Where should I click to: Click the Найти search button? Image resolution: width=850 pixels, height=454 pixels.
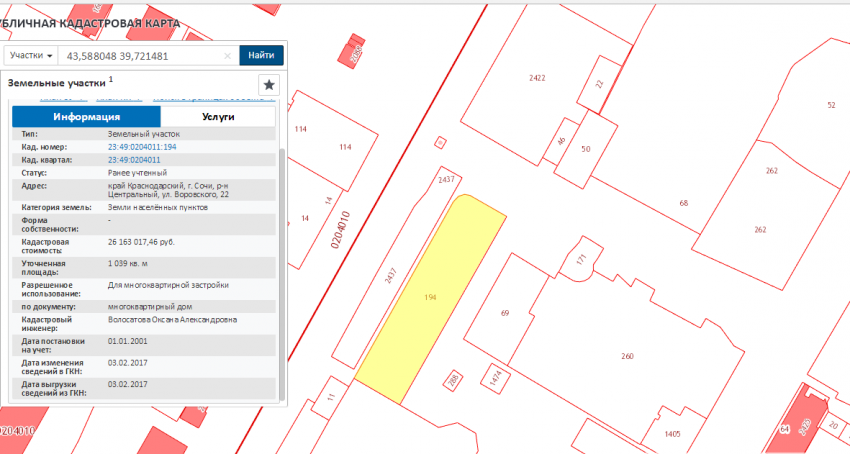[262, 56]
